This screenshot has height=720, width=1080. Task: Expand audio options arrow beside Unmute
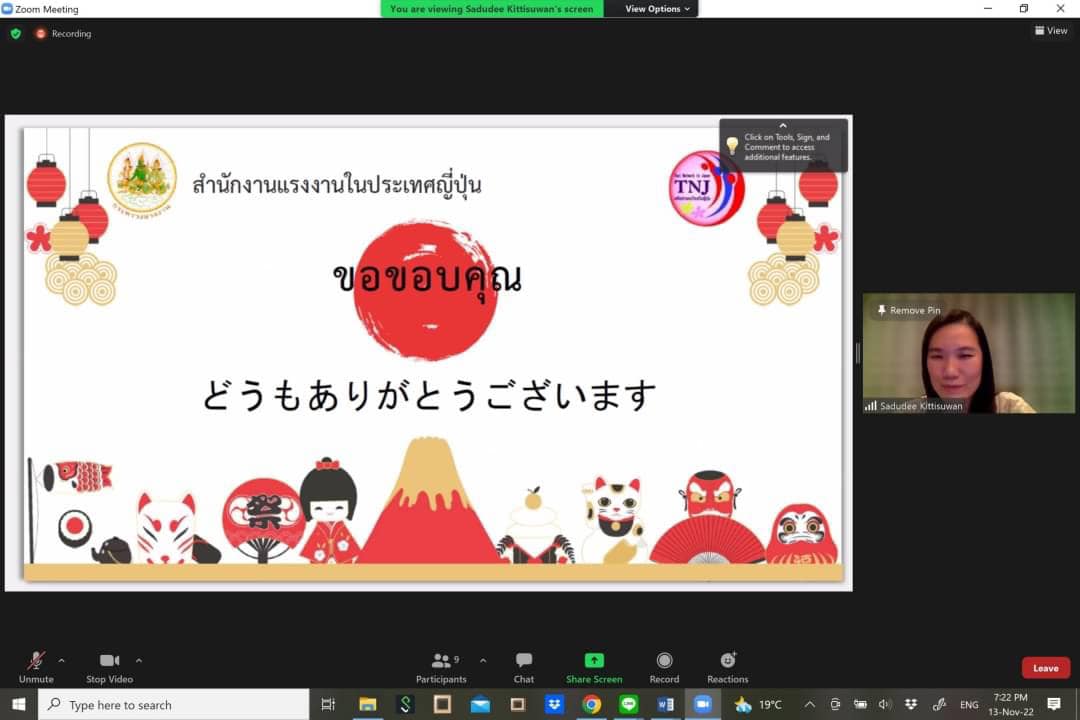click(x=62, y=660)
